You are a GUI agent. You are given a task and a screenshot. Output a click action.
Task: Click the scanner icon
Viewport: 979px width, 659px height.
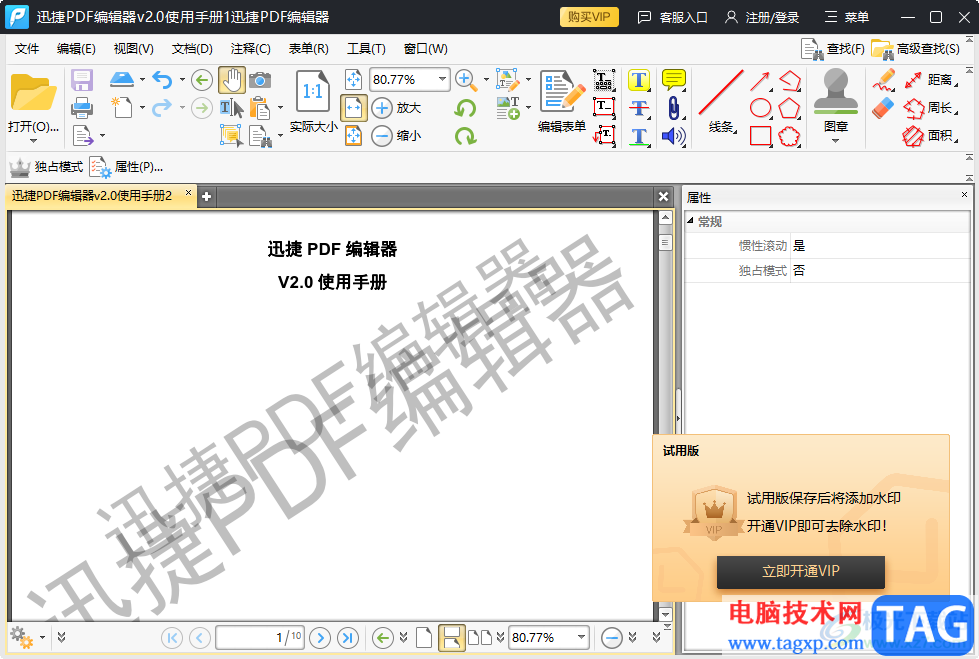122,79
